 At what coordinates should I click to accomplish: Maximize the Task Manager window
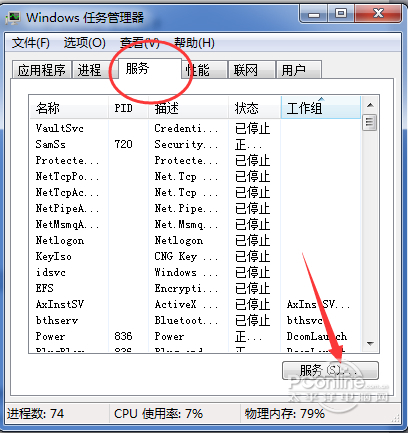tap(341, 14)
